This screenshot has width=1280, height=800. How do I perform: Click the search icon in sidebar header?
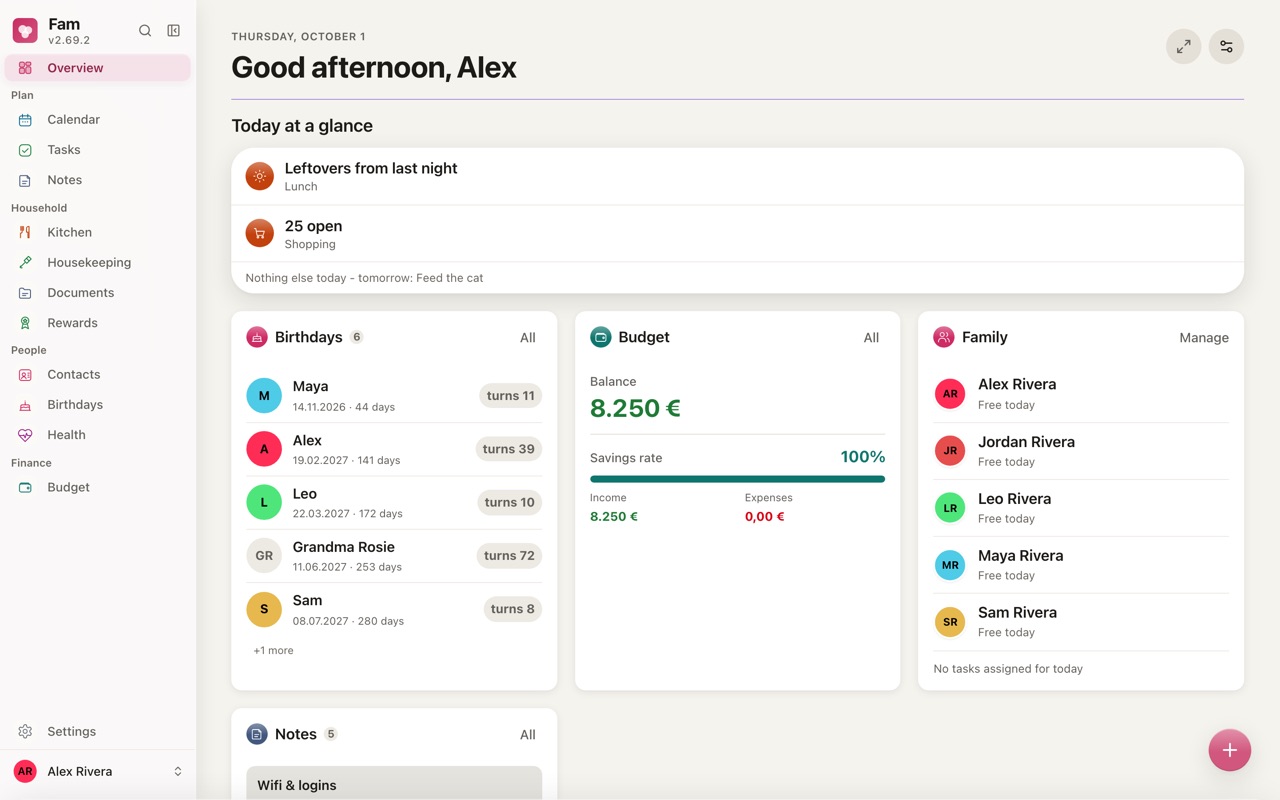[145, 31]
